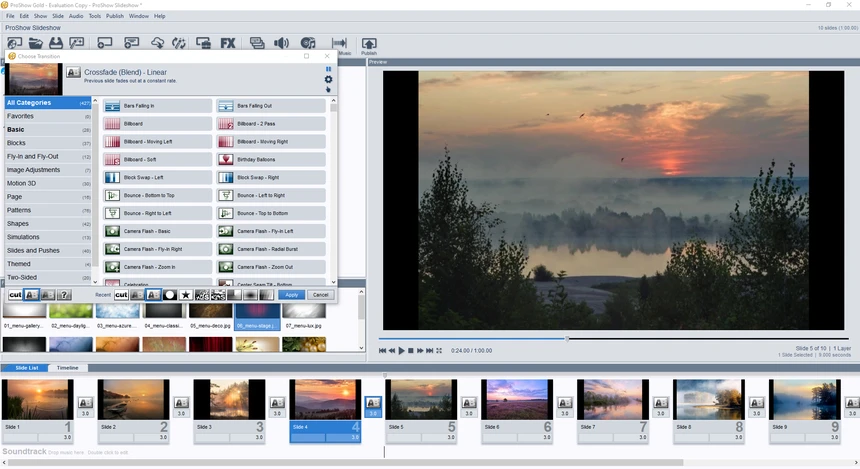Click the Apply button
The image size is (860, 469).
click(291, 295)
